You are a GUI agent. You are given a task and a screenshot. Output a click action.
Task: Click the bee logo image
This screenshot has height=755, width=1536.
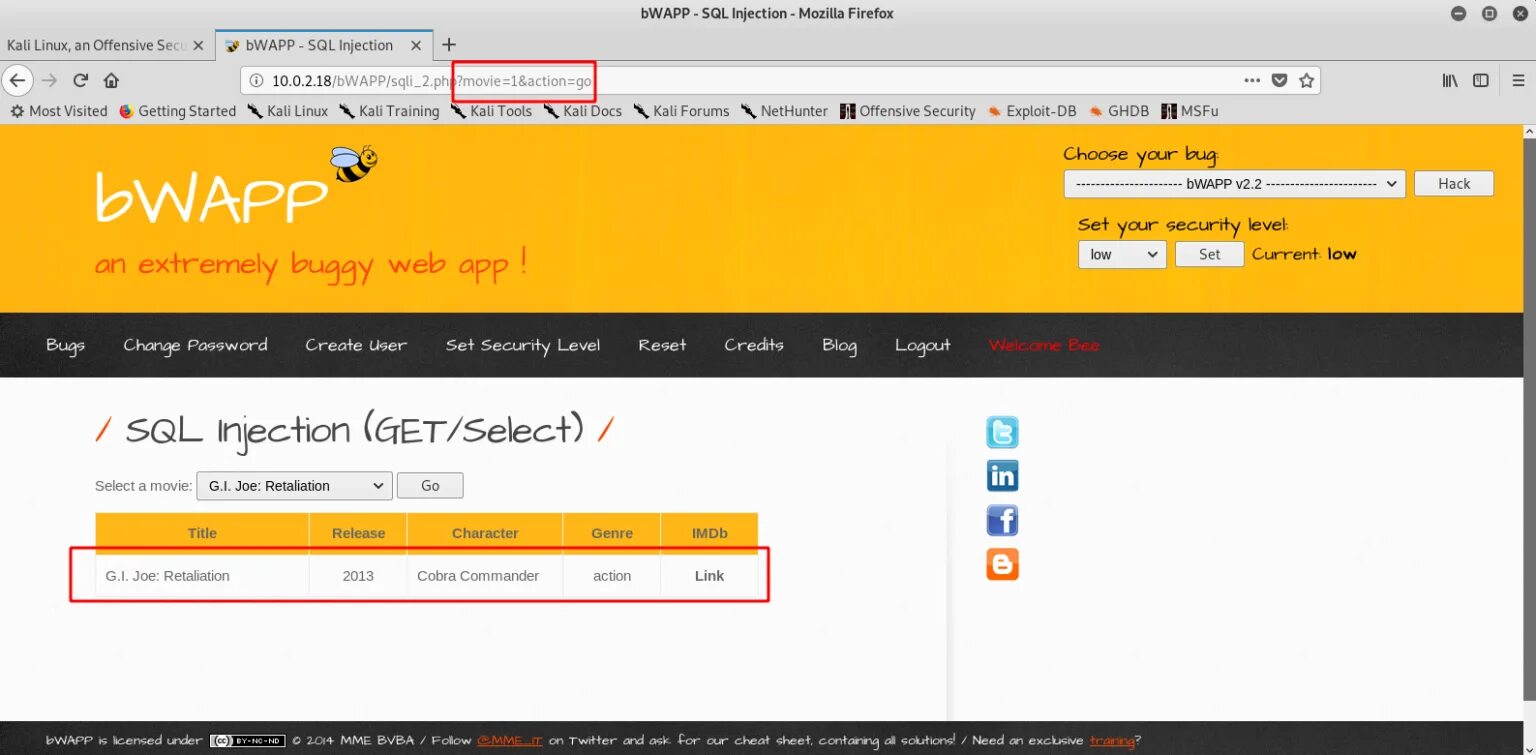(354, 163)
